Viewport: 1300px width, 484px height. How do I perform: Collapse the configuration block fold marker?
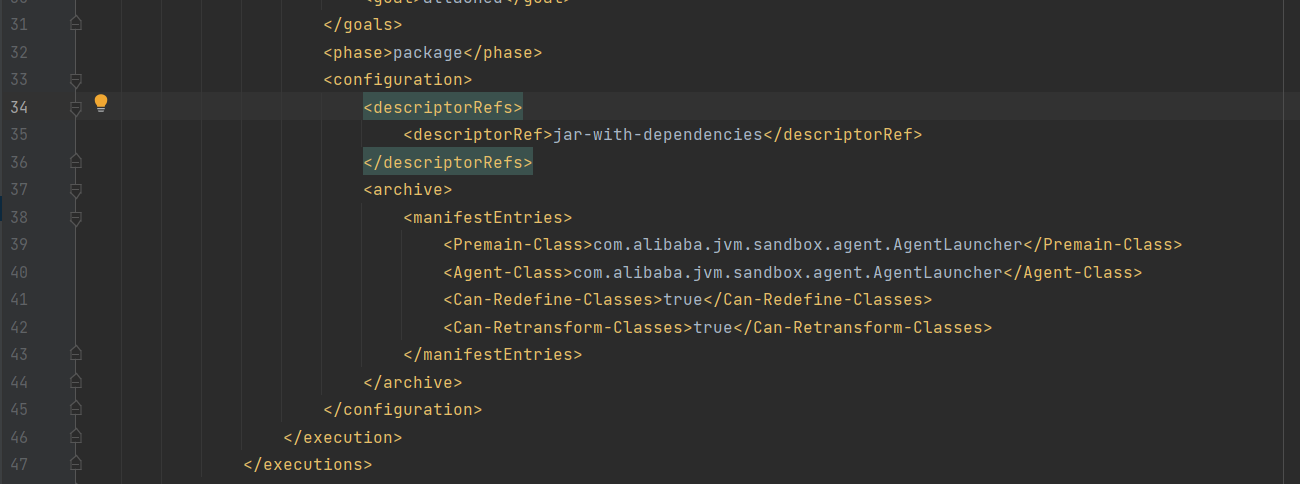point(76,79)
